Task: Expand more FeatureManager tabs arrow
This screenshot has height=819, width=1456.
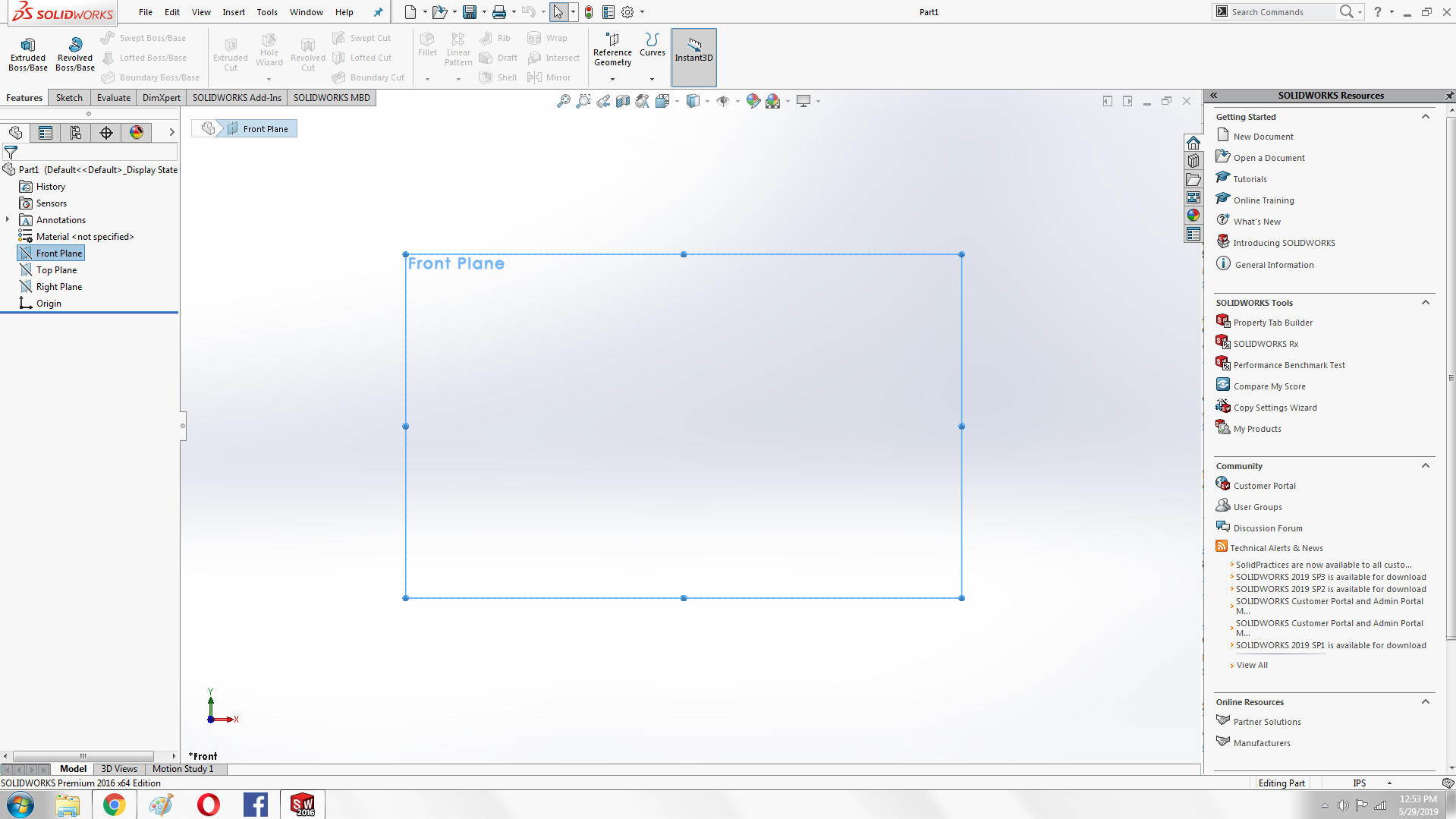Action: coord(171,133)
